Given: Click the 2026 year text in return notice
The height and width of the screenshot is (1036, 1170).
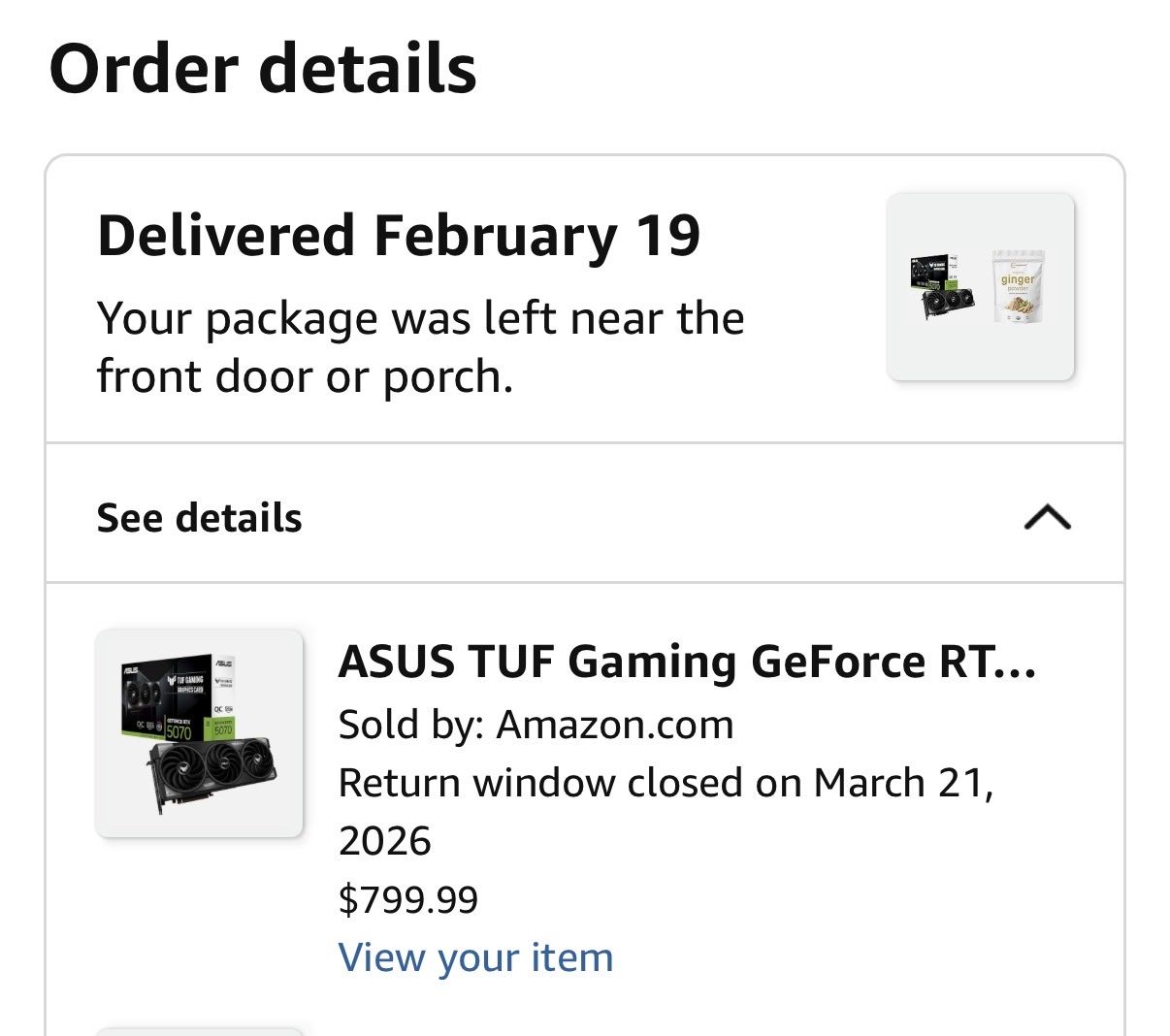Looking at the screenshot, I should (384, 841).
